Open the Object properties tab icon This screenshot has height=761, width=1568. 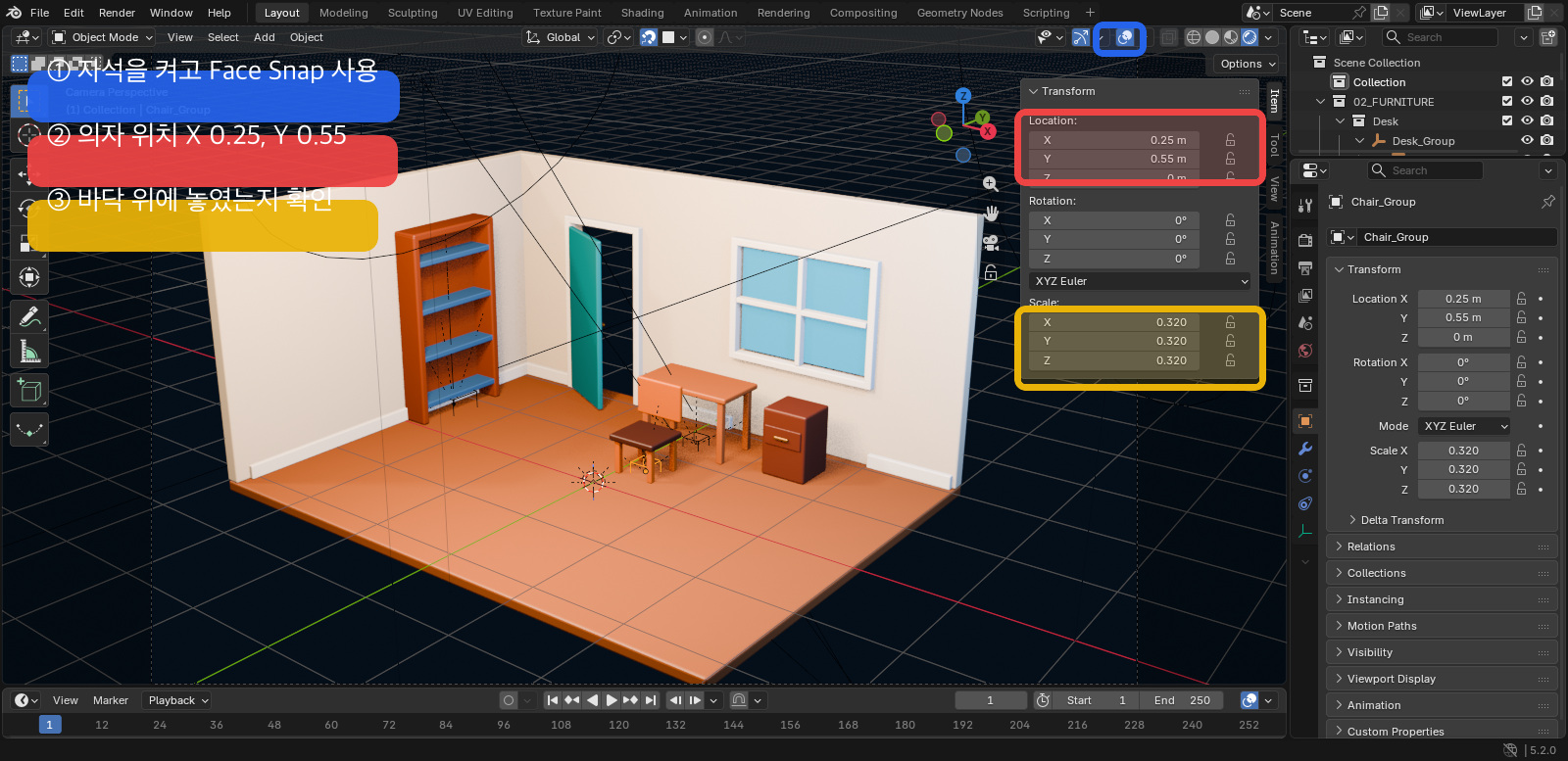tap(1305, 421)
